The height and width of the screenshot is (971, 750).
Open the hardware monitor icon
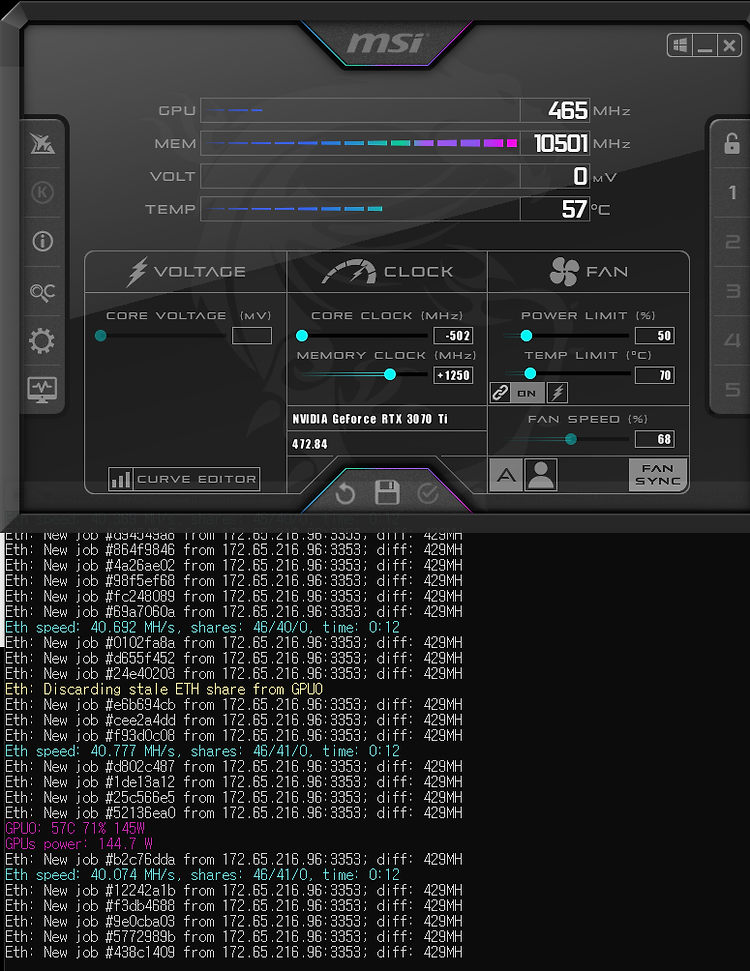point(42,390)
